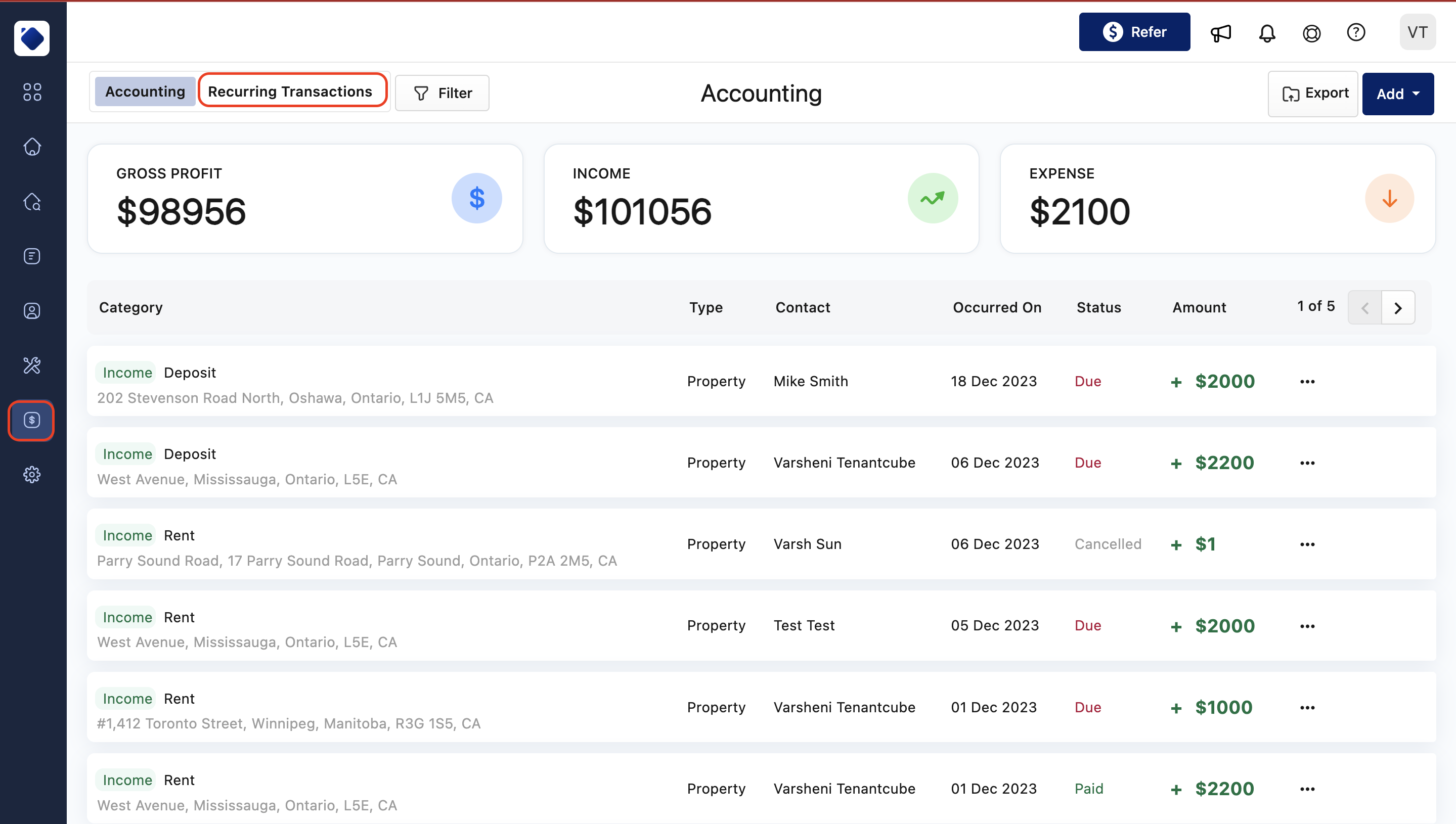Screen dimensions: 1456x824
Task: Click the Export button
Action: coord(1313,94)
